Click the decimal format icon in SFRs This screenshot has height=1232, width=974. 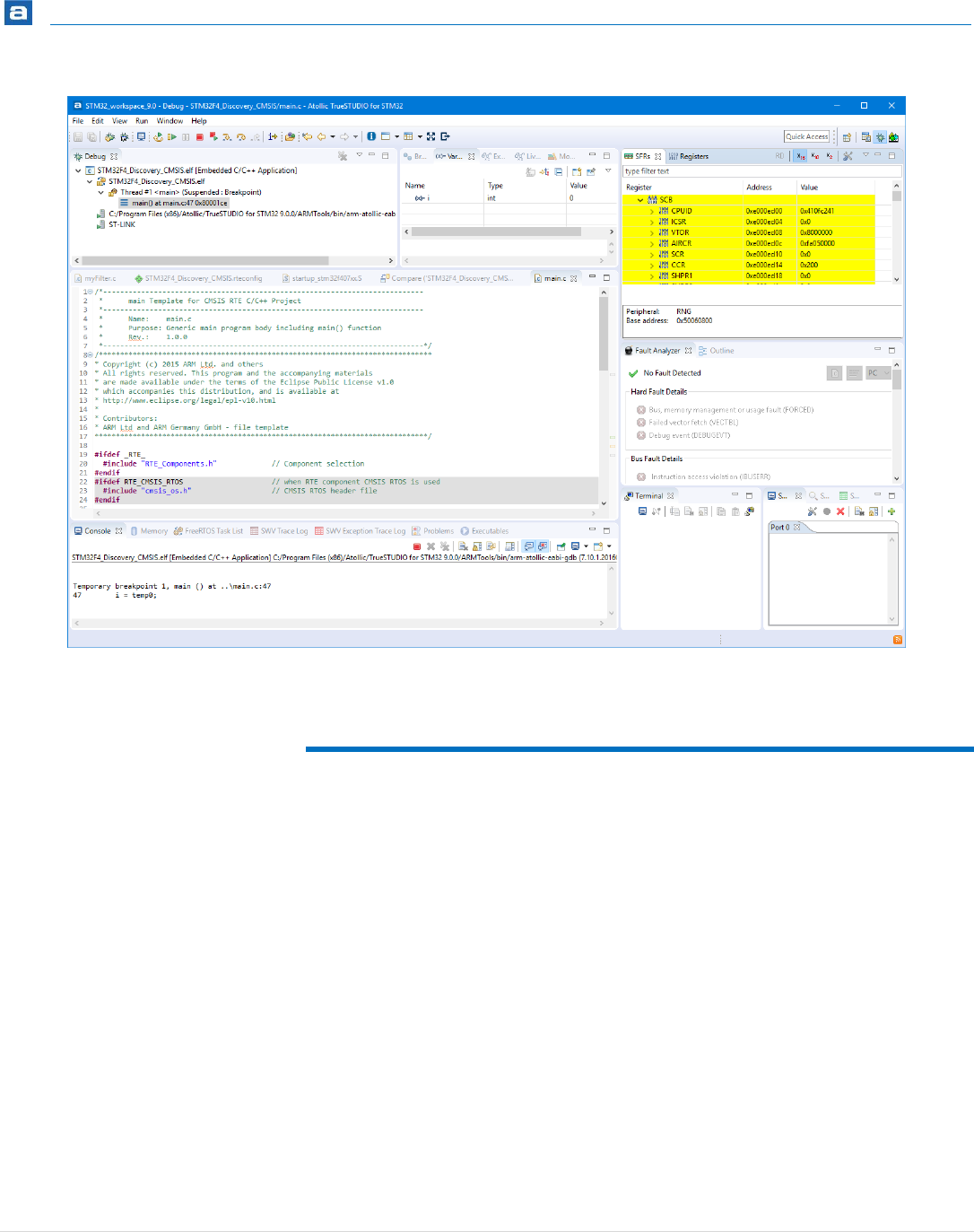[x=815, y=156]
